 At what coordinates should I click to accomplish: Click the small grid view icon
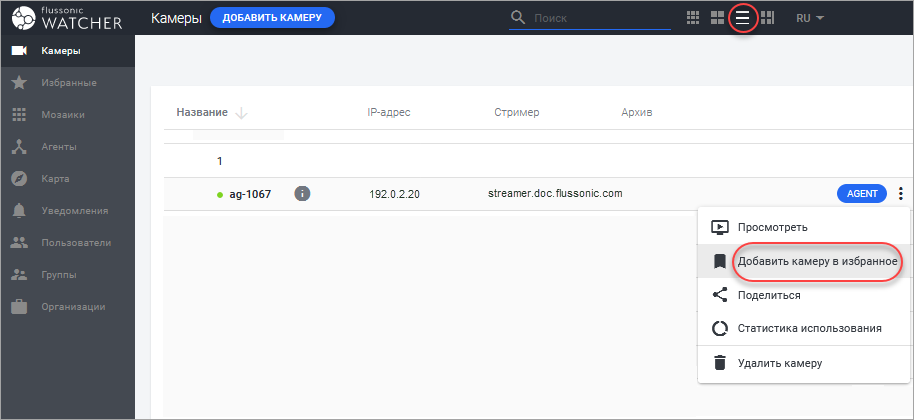[693, 18]
